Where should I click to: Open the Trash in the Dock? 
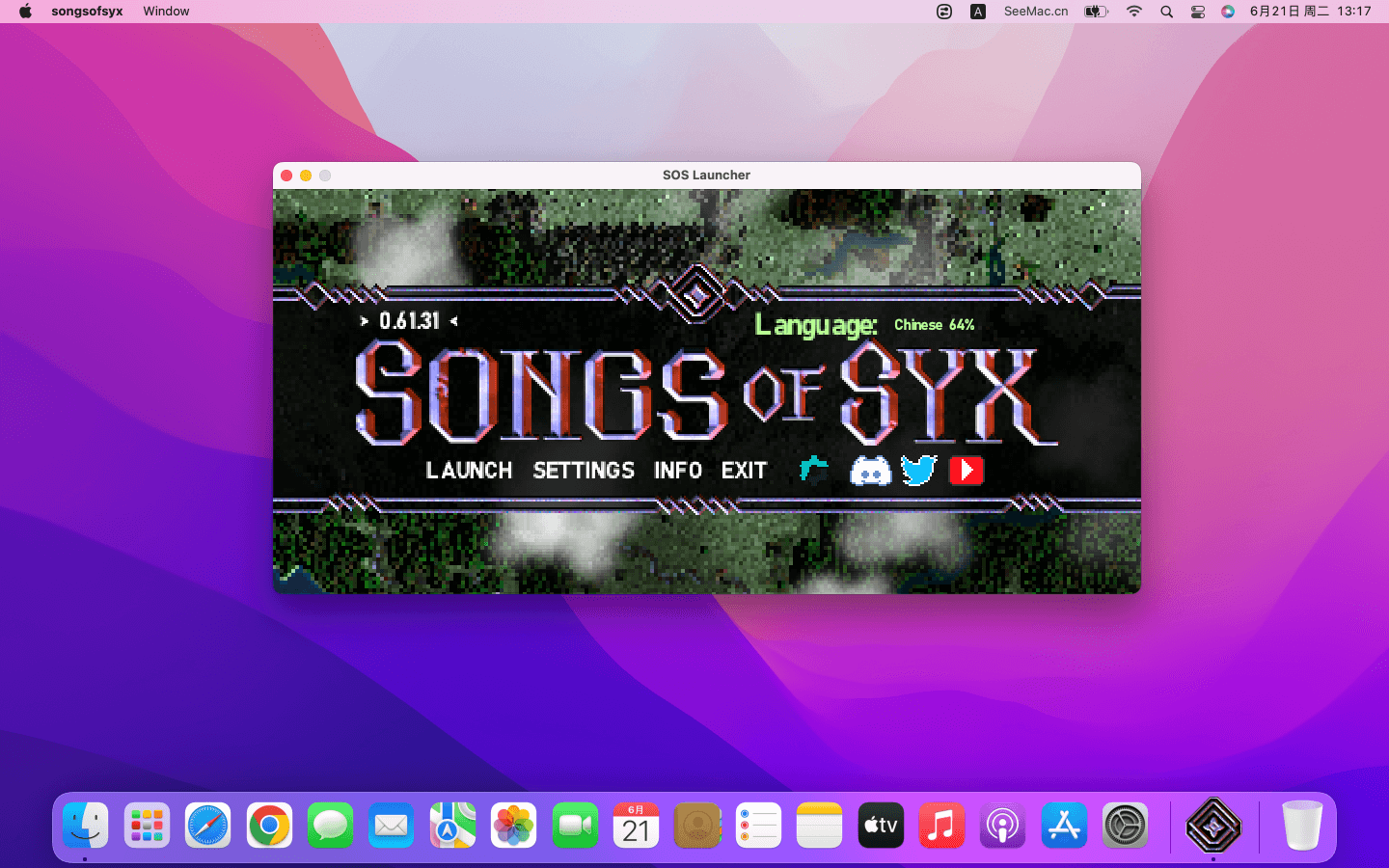[1302, 826]
